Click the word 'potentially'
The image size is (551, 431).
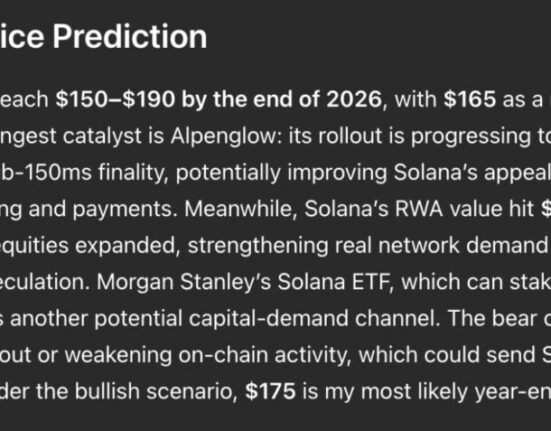(228, 173)
